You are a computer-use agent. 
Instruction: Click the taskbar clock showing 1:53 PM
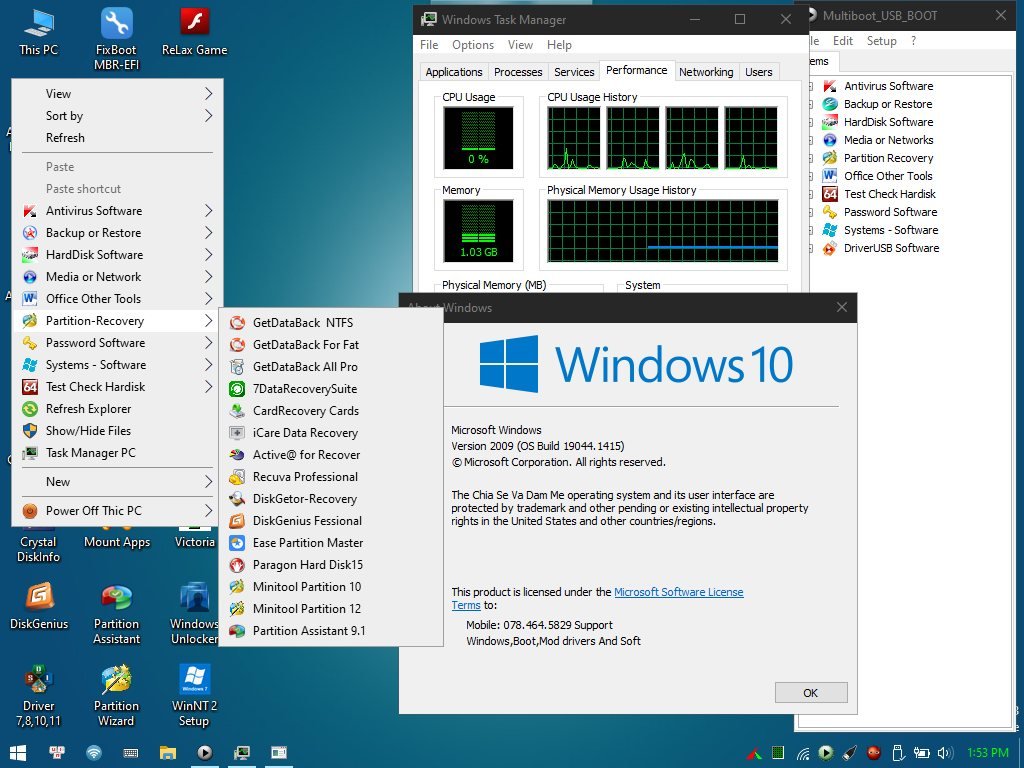(987, 753)
